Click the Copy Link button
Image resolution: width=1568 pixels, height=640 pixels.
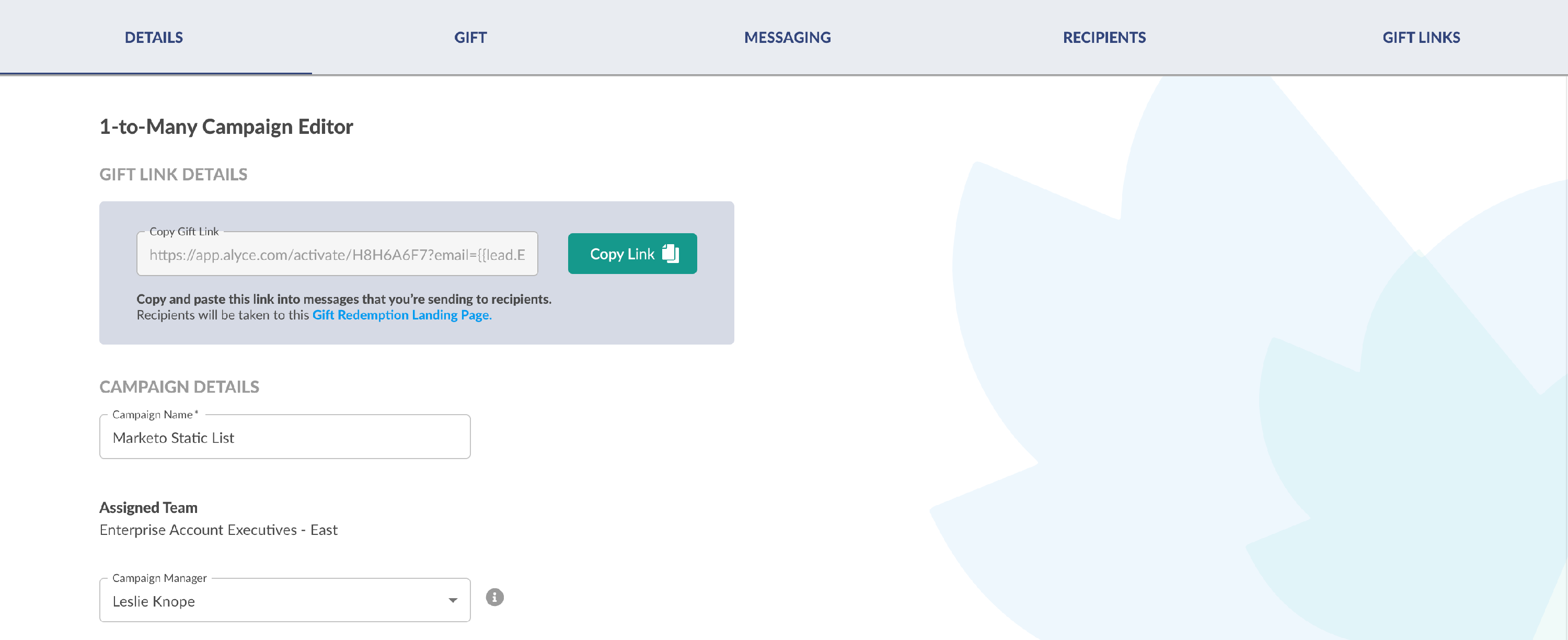click(632, 253)
